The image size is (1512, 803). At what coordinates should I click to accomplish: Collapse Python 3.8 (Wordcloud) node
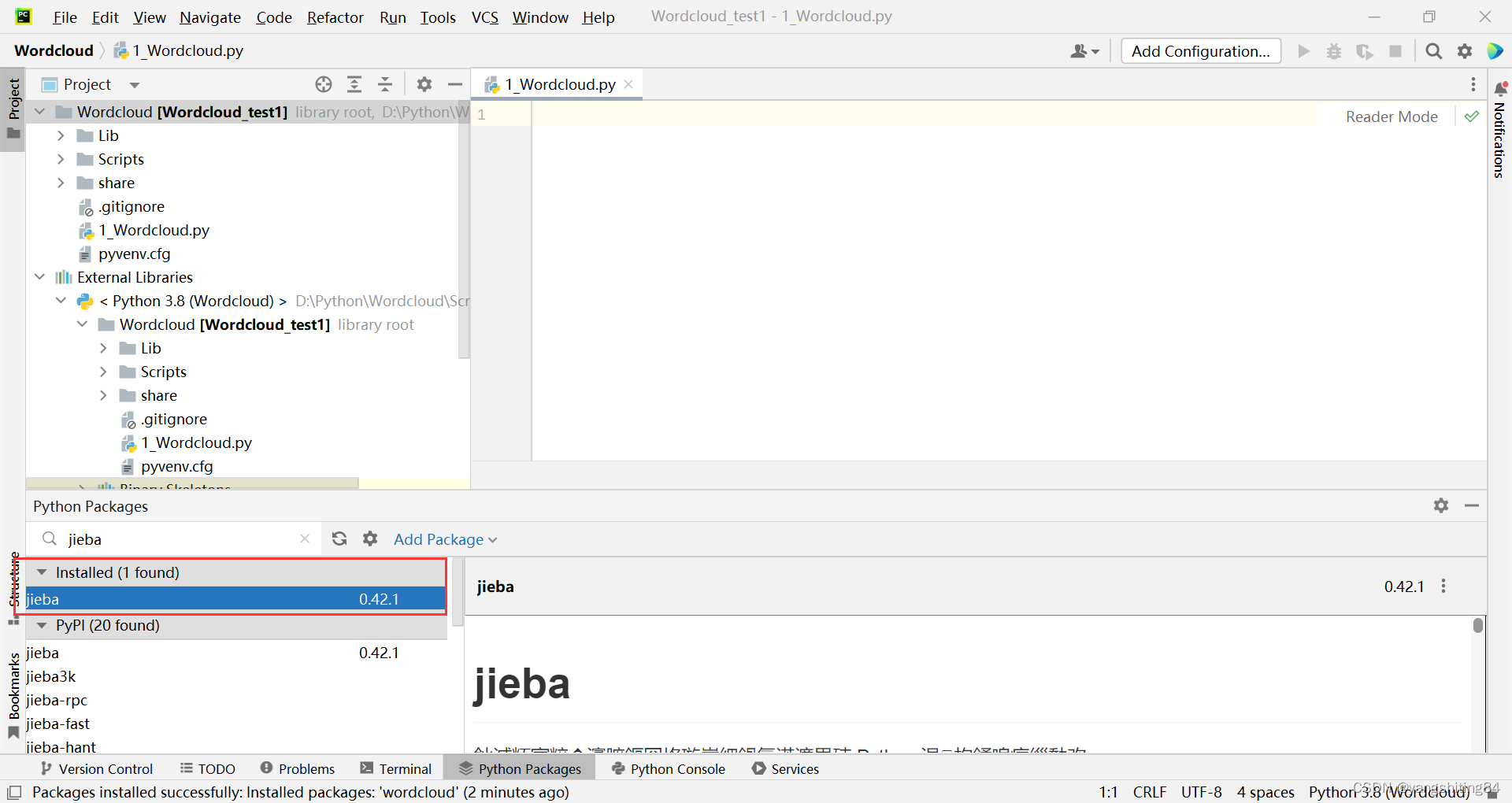[61, 301]
